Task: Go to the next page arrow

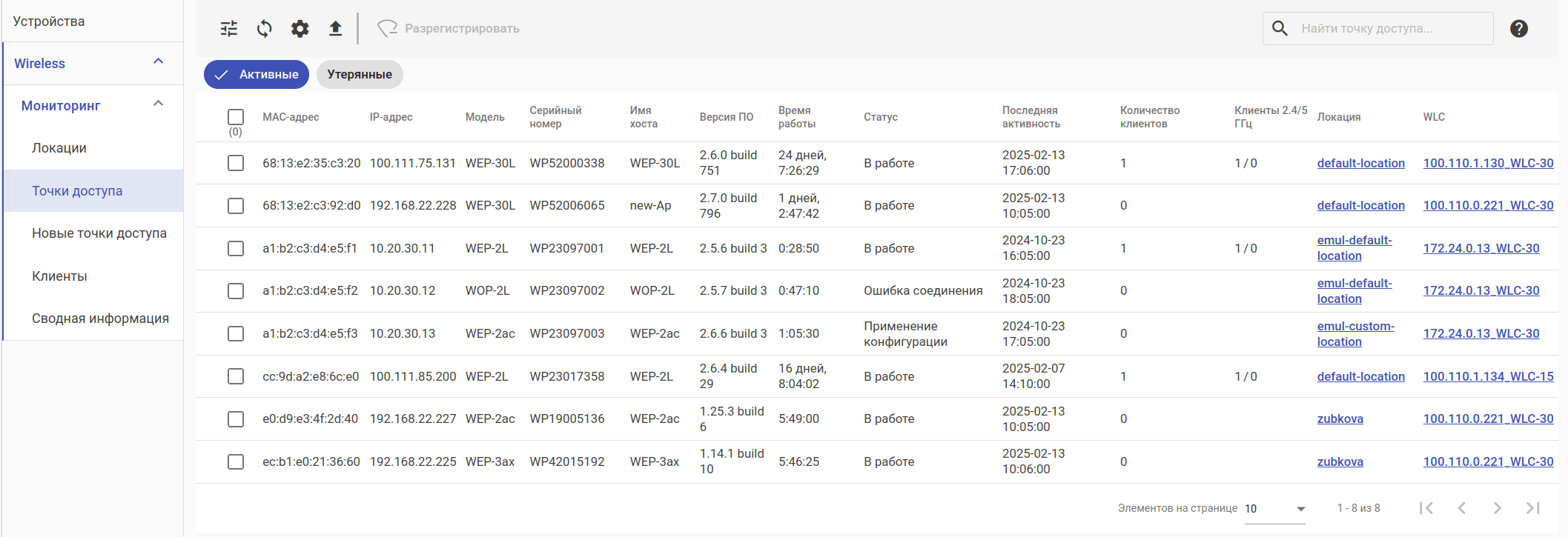Action: 1497,508
